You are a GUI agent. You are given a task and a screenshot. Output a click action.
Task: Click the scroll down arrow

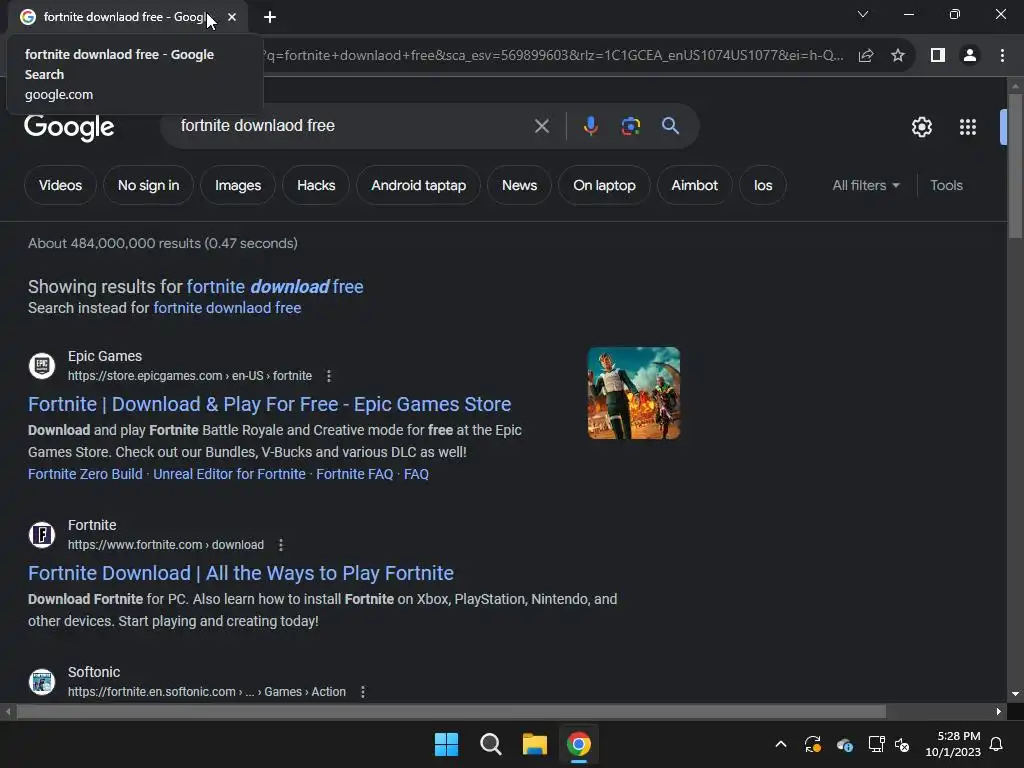point(1015,694)
